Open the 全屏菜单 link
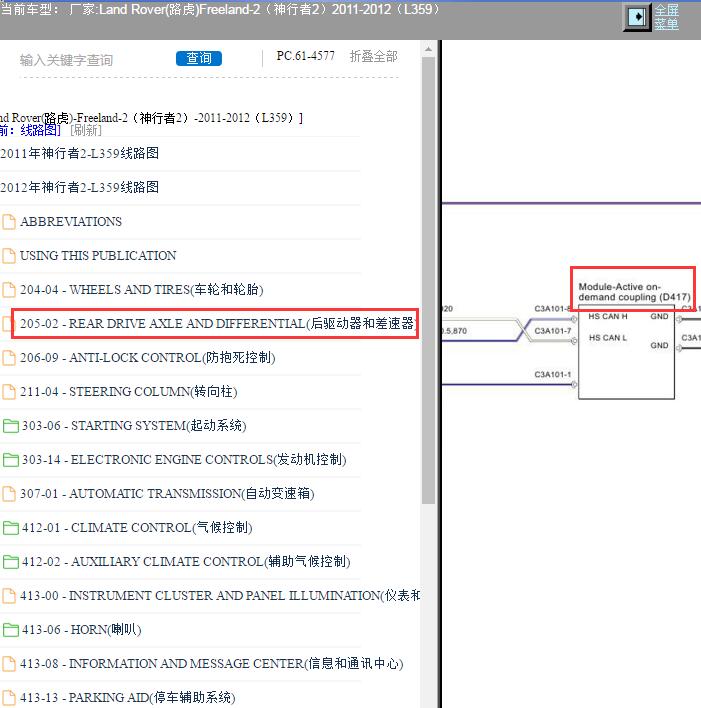This screenshot has width=701, height=708. pos(667,17)
